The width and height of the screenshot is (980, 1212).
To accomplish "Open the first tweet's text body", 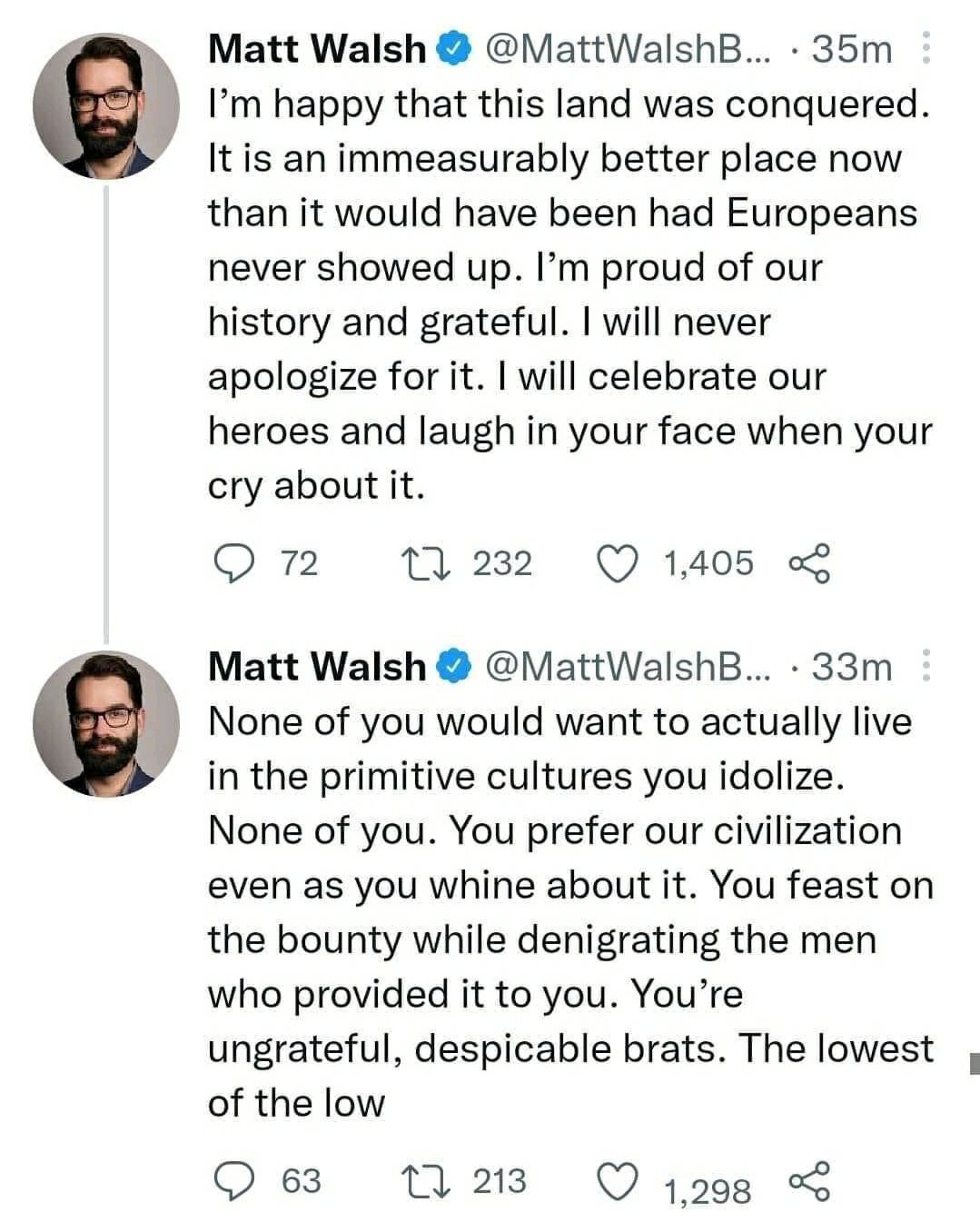I will pos(563,295).
